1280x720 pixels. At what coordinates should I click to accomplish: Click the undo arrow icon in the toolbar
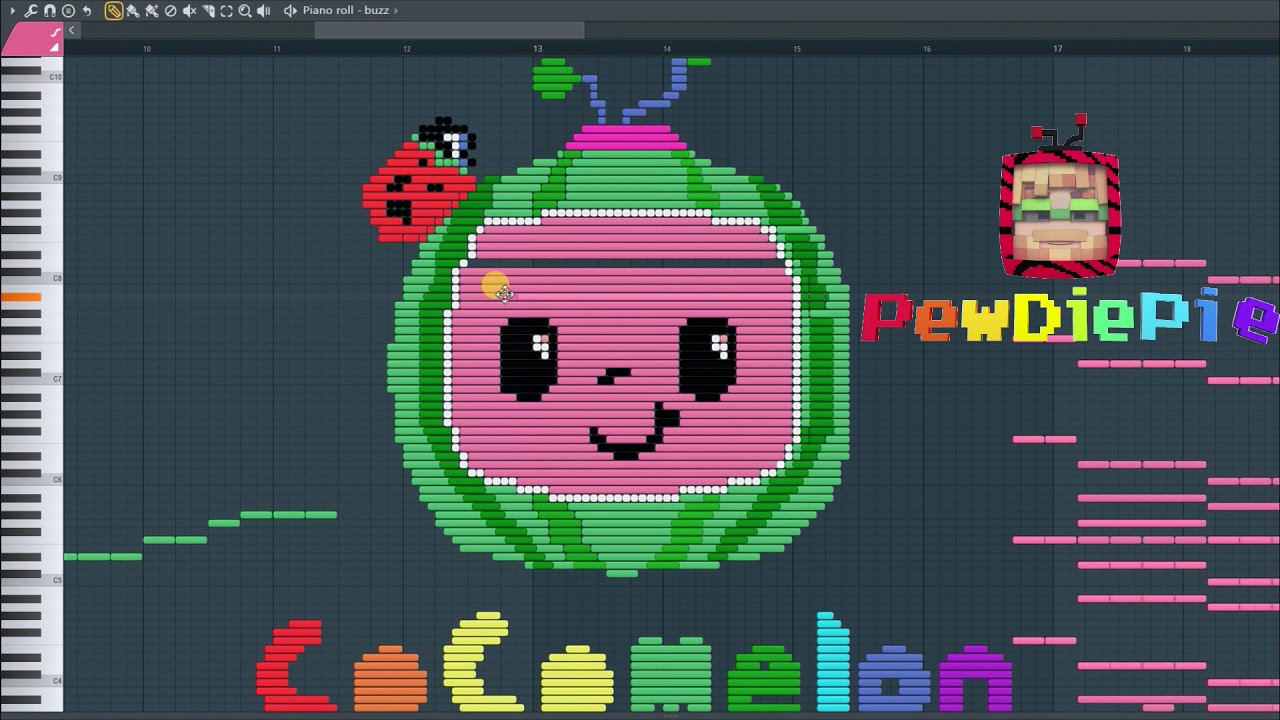click(87, 11)
